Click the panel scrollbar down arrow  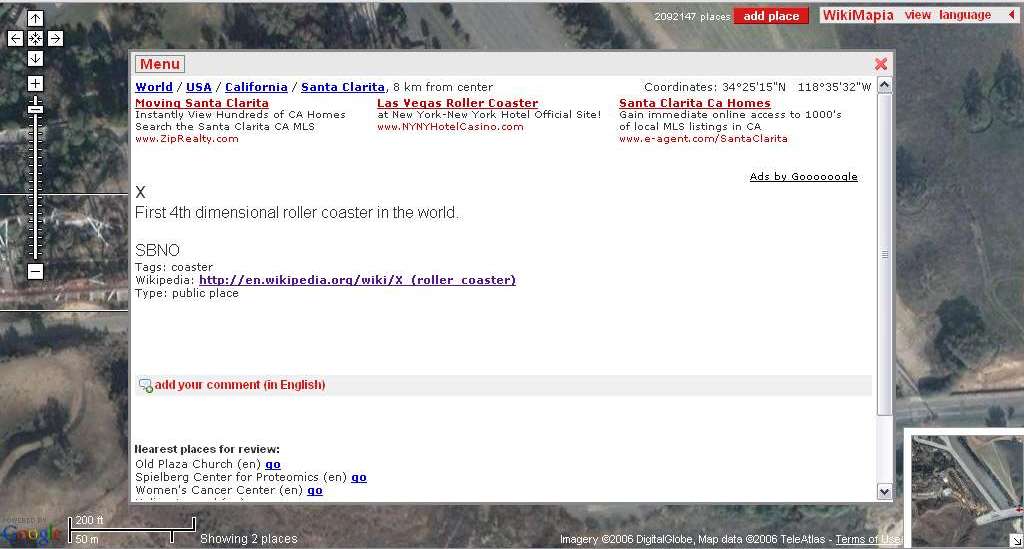885,492
